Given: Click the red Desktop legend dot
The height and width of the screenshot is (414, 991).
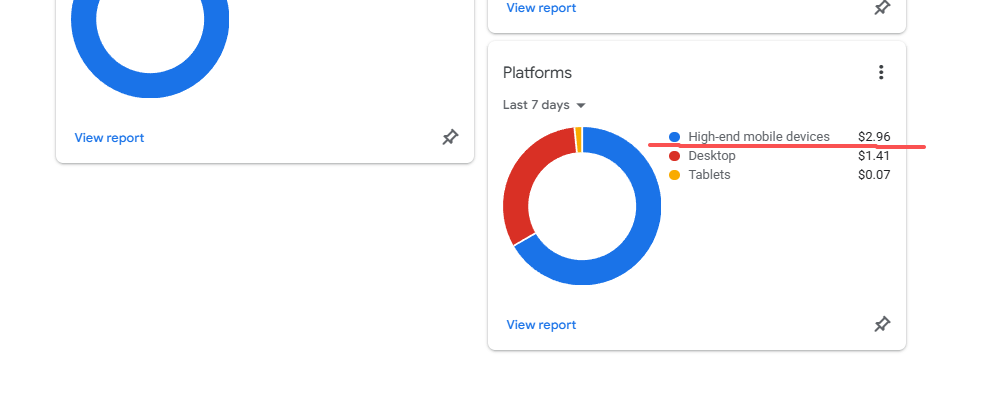Looking at the screenshot, I should point(674,156).
